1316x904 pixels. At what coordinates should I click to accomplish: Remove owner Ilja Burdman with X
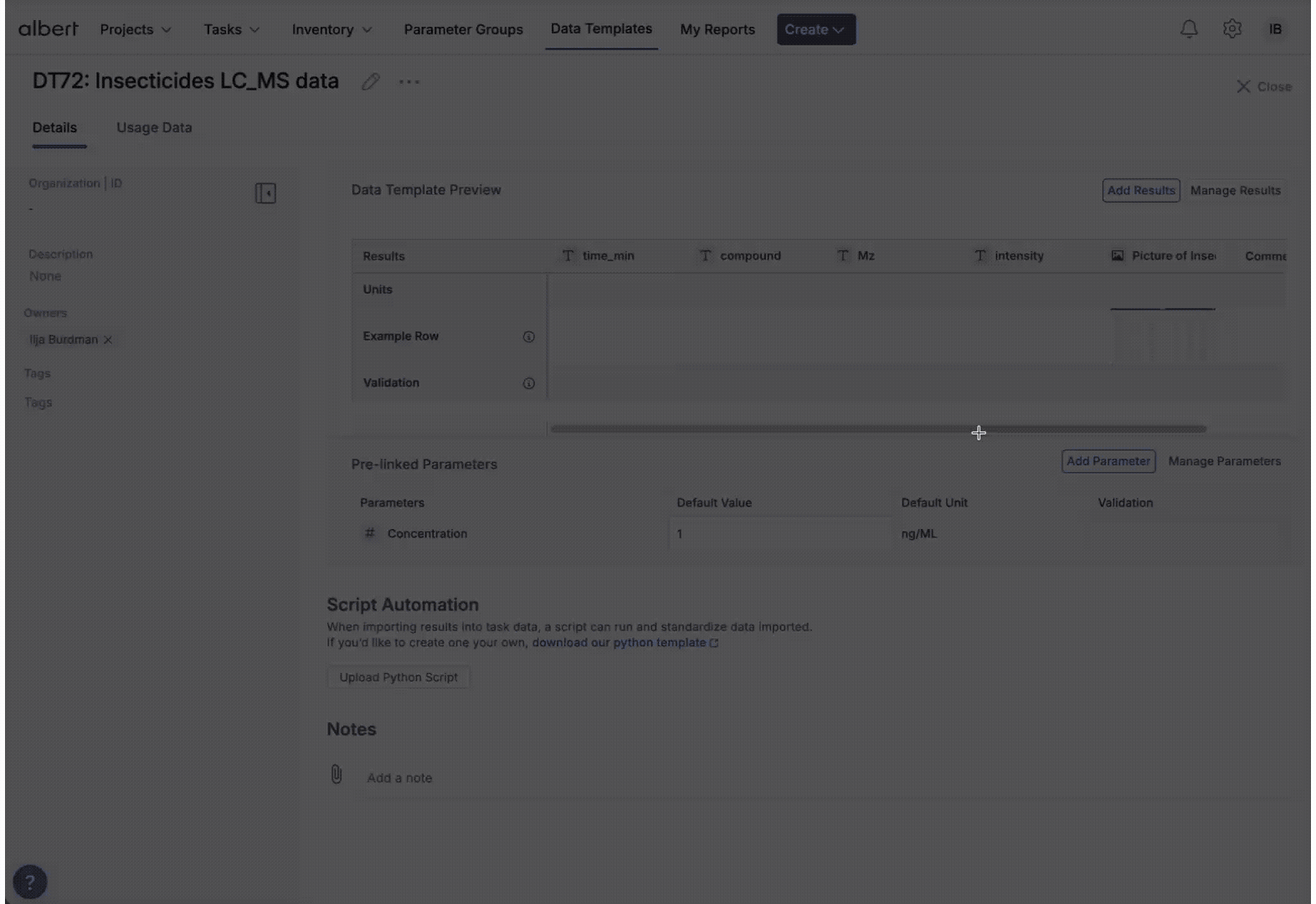(108, 340)
